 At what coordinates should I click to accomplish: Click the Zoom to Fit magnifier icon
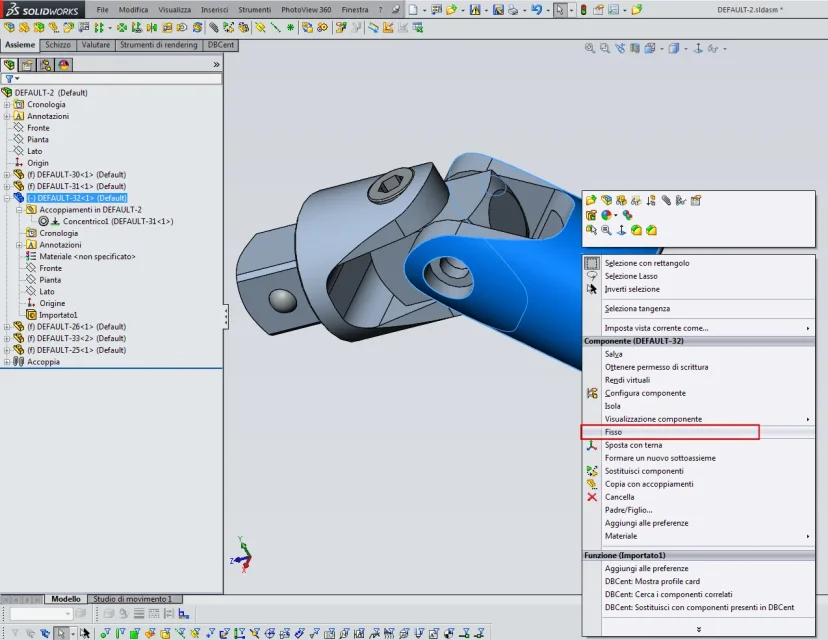coord(590,49)
